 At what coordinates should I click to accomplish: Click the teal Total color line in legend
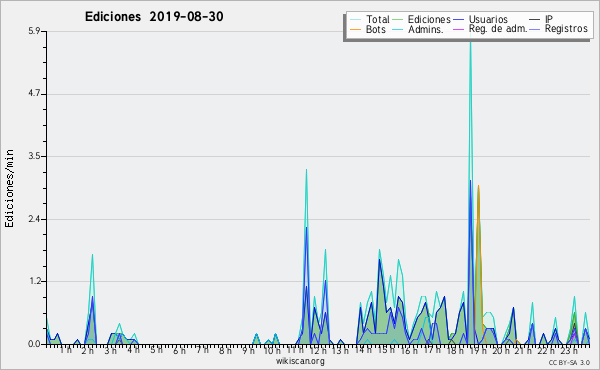(x=355, y=20)
